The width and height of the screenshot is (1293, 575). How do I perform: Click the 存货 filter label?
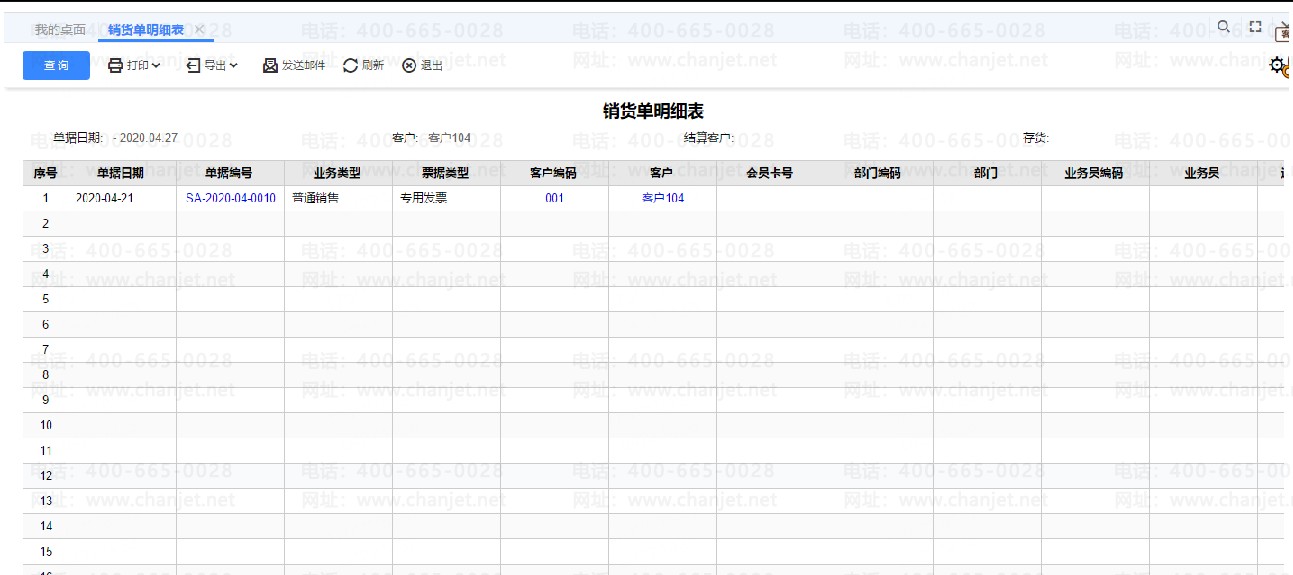point(1036,138)
